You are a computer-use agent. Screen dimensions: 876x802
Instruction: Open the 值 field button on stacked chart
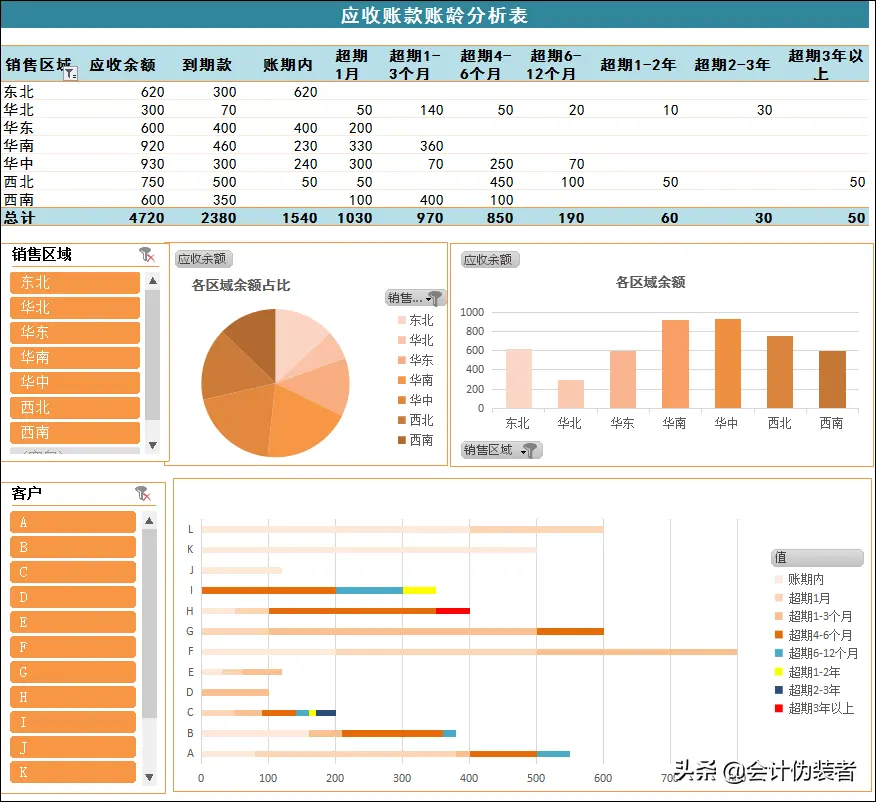click(x=816, y=558)
